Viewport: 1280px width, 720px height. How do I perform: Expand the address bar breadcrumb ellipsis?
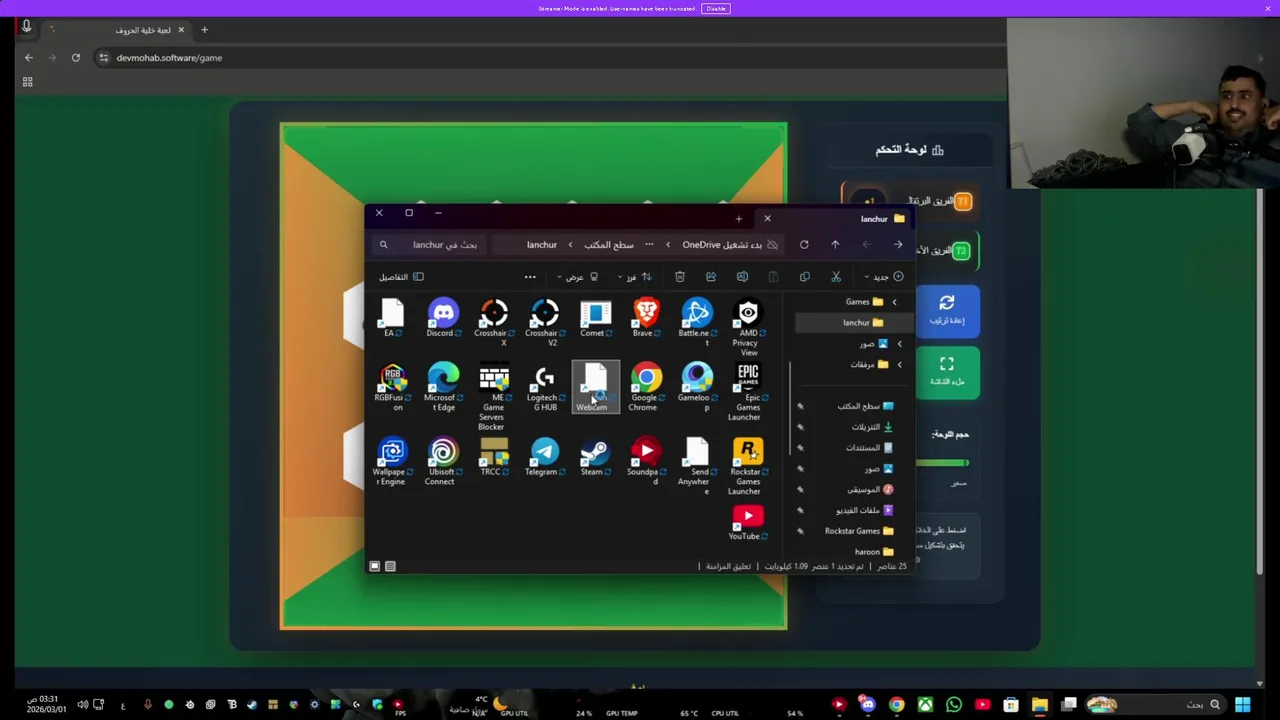click(649, 245)
